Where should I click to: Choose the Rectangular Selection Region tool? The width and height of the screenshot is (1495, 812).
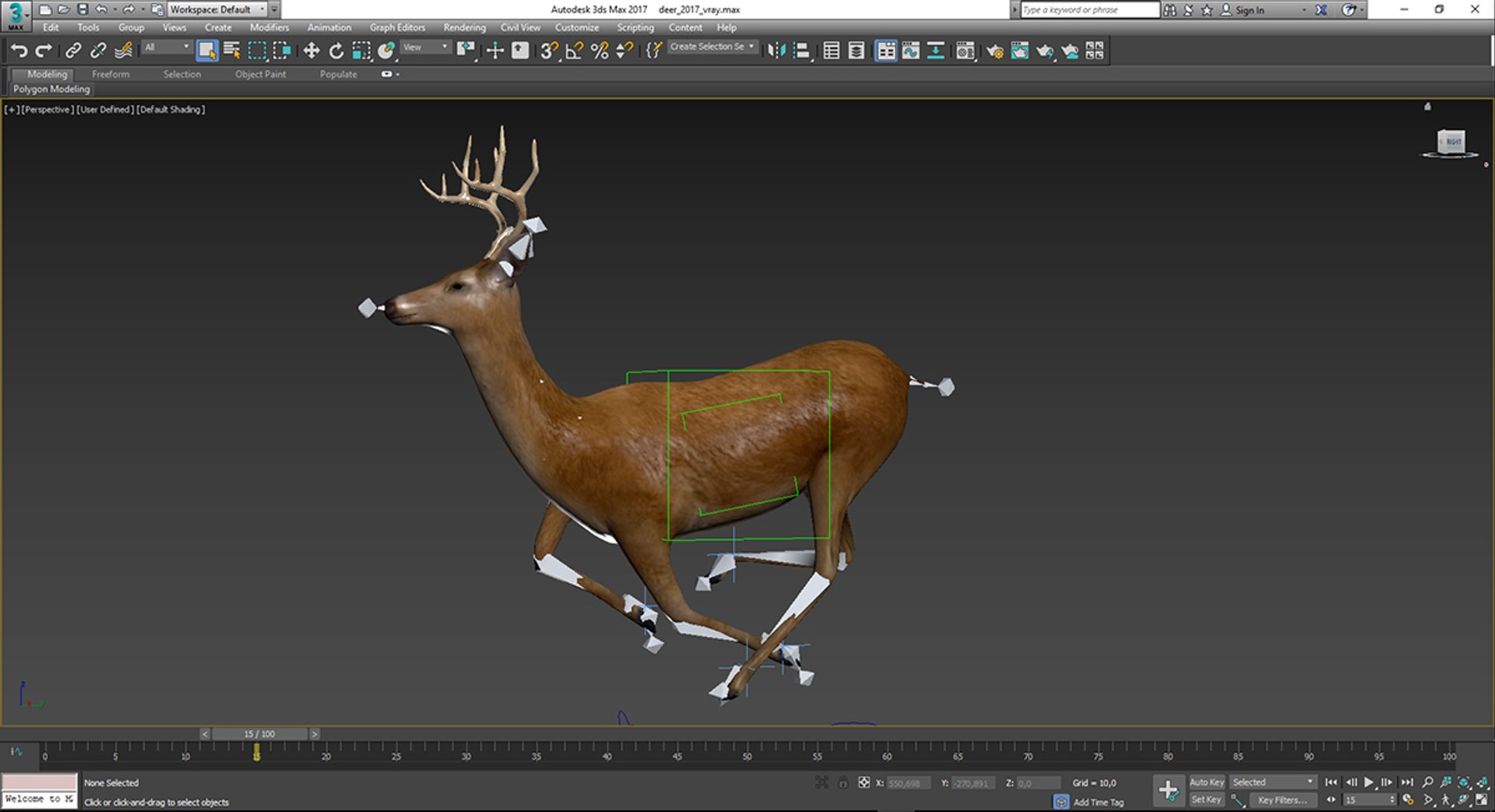coord(257,51)
